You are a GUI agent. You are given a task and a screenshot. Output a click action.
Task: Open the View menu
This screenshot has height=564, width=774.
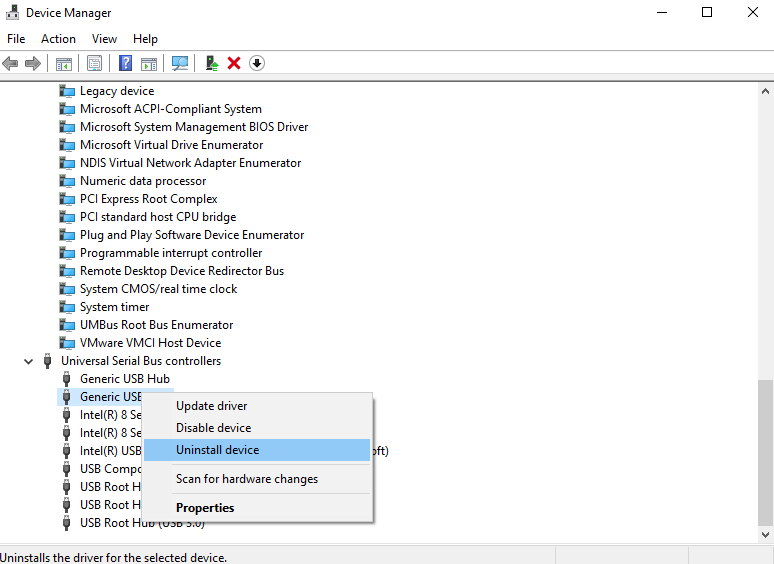tap(104, 39)
